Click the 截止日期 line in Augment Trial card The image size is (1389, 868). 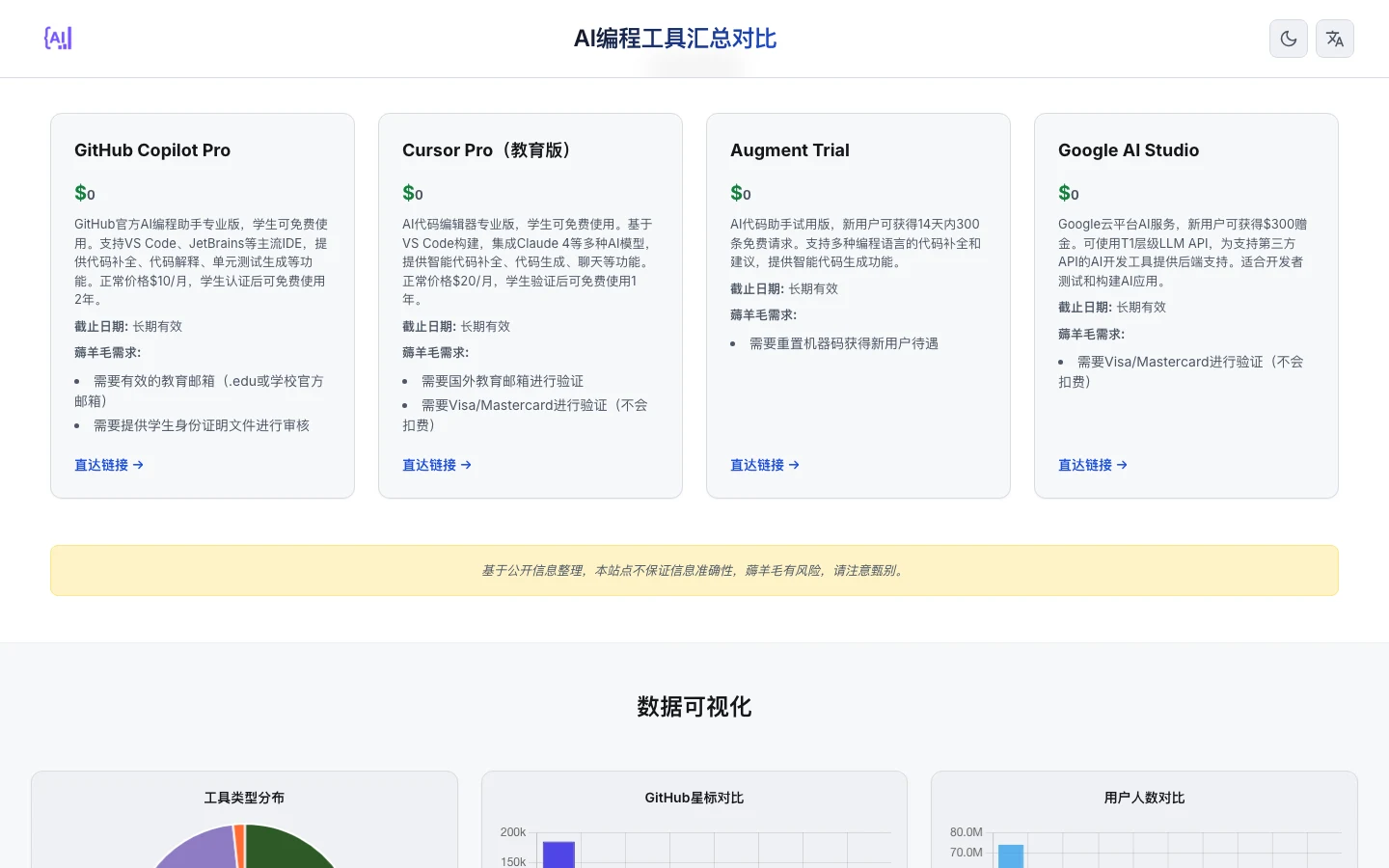784,288
